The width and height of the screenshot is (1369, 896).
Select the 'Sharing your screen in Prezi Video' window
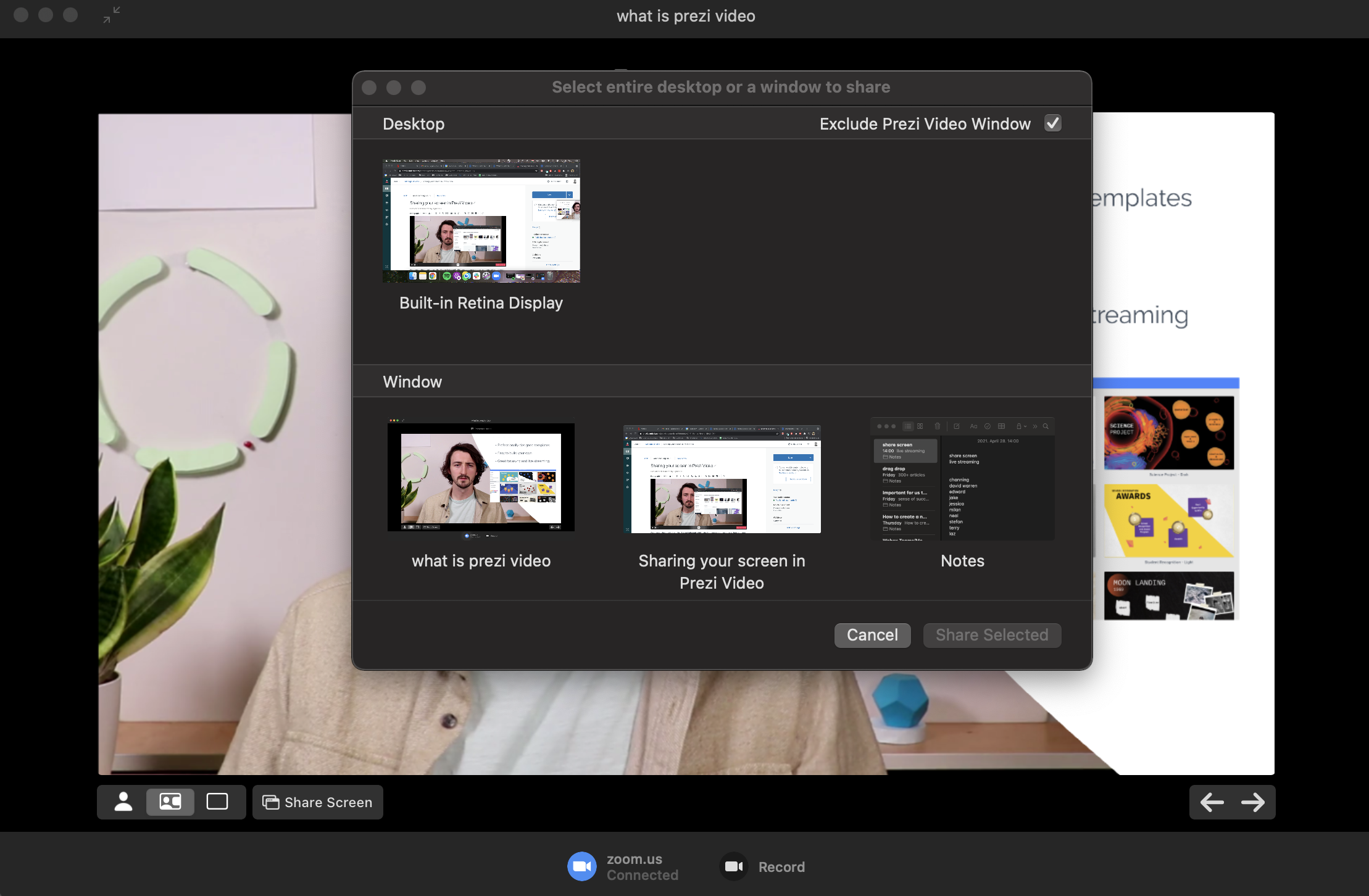pos(722,478)
